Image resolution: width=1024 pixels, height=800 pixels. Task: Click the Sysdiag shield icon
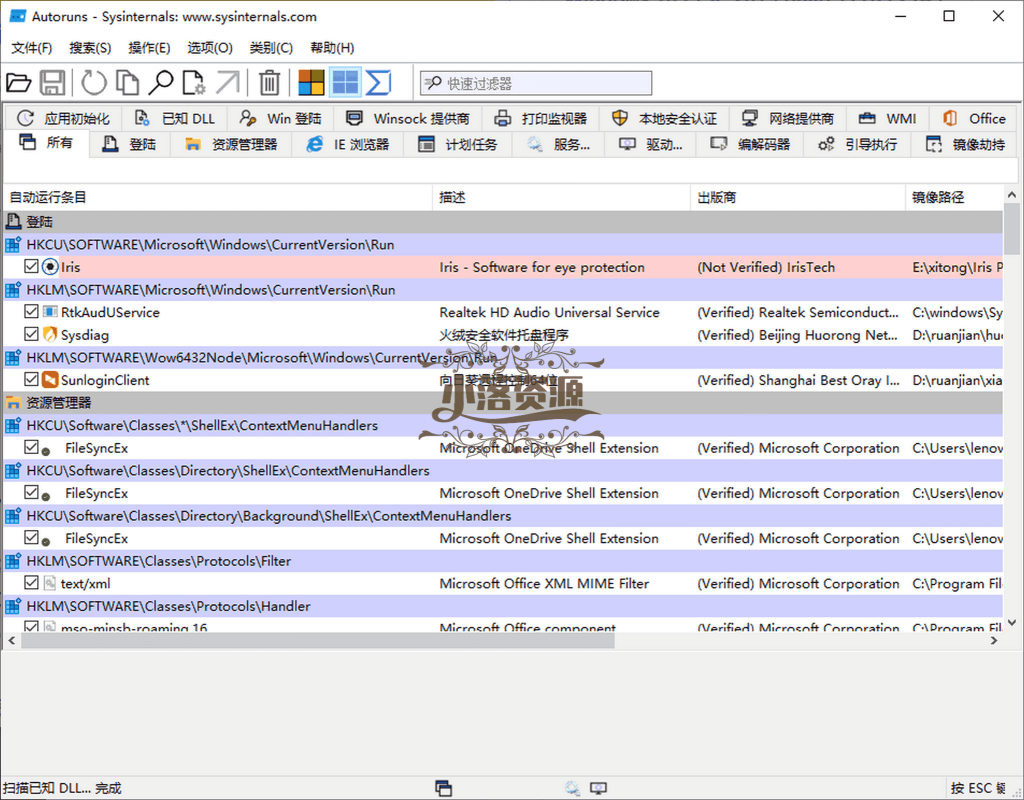[x=50, y=334]
